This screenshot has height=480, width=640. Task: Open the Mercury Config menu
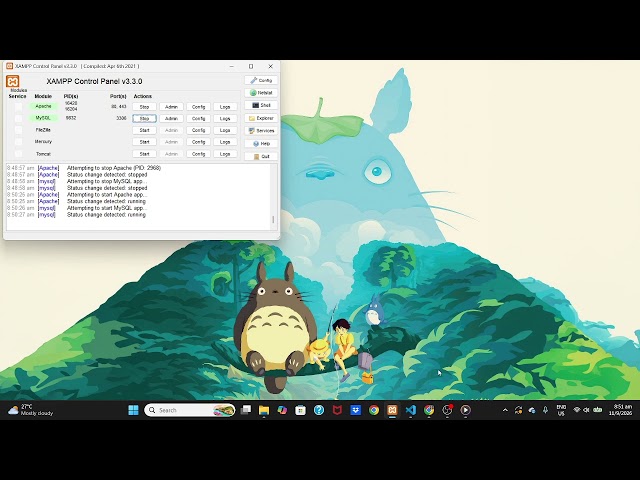198,142
